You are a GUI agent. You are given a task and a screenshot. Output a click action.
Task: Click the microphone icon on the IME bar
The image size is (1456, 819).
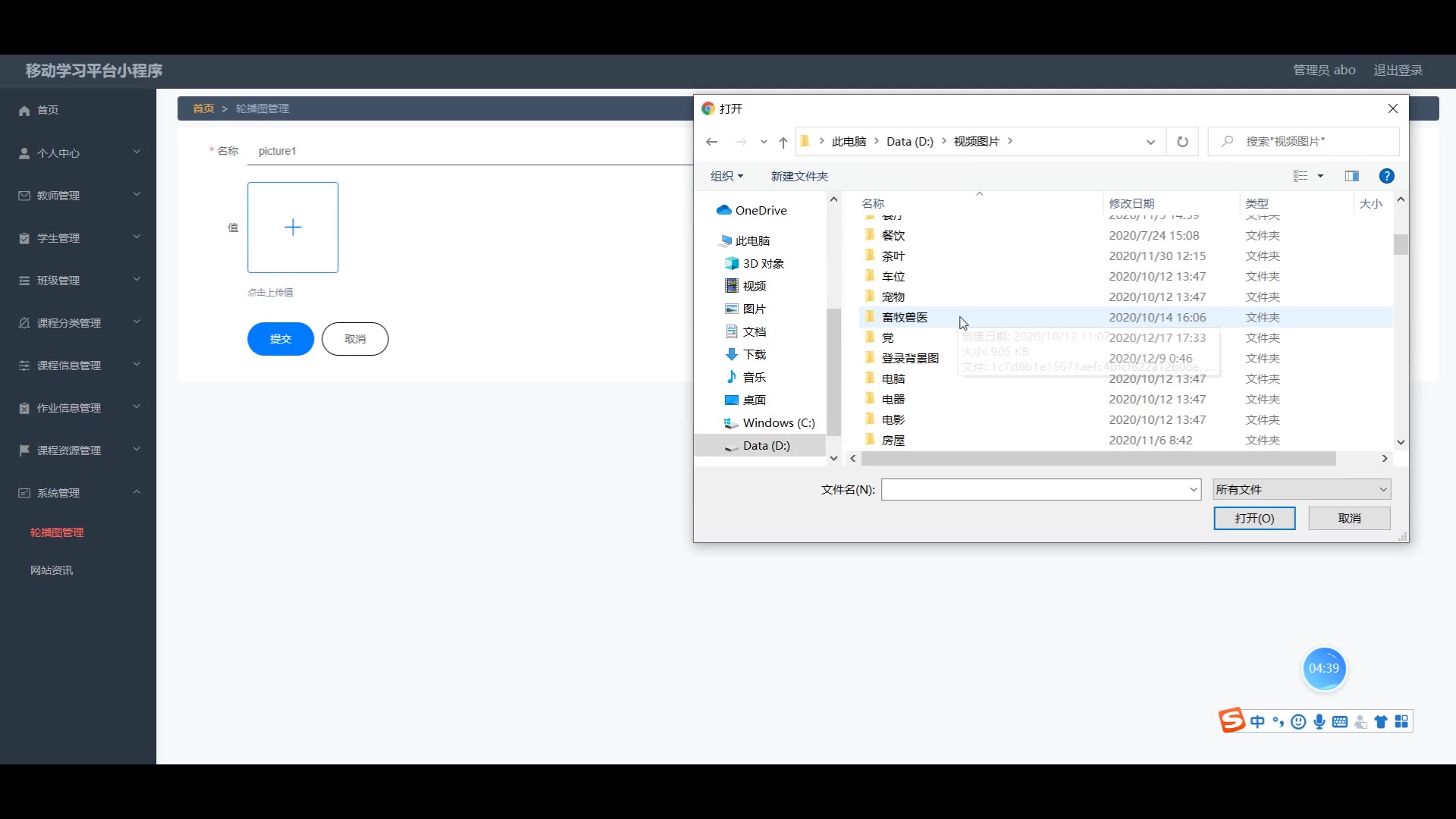tap(1319, 722)
